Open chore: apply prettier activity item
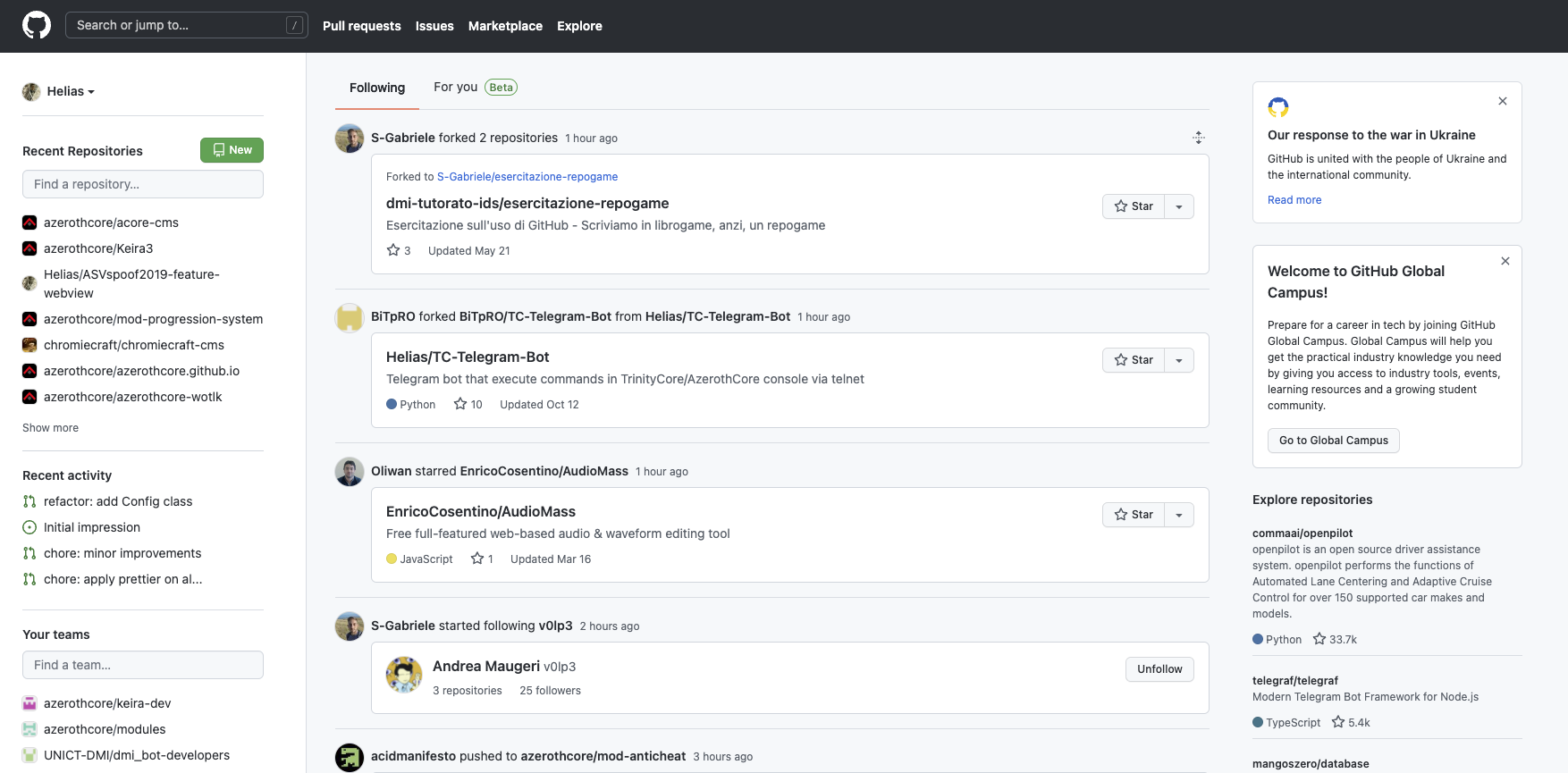Screen dimensions: 1568x773 (123, 579)
